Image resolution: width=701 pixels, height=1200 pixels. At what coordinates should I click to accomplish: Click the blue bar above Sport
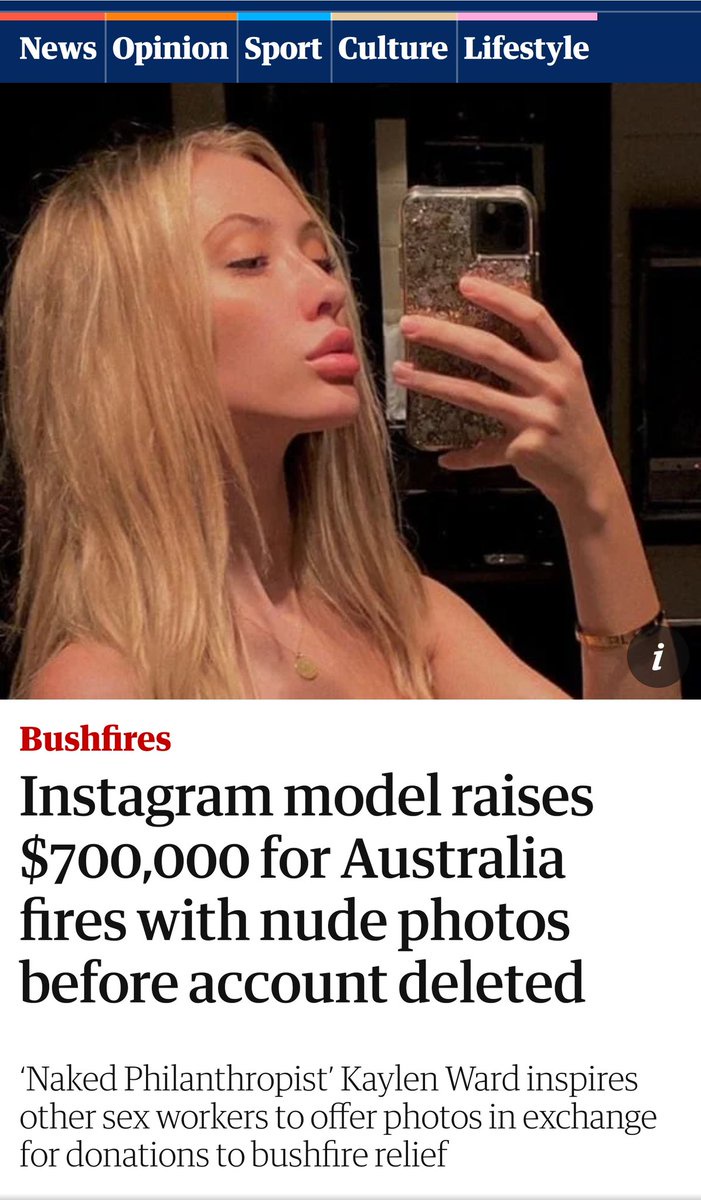(284, 16)
